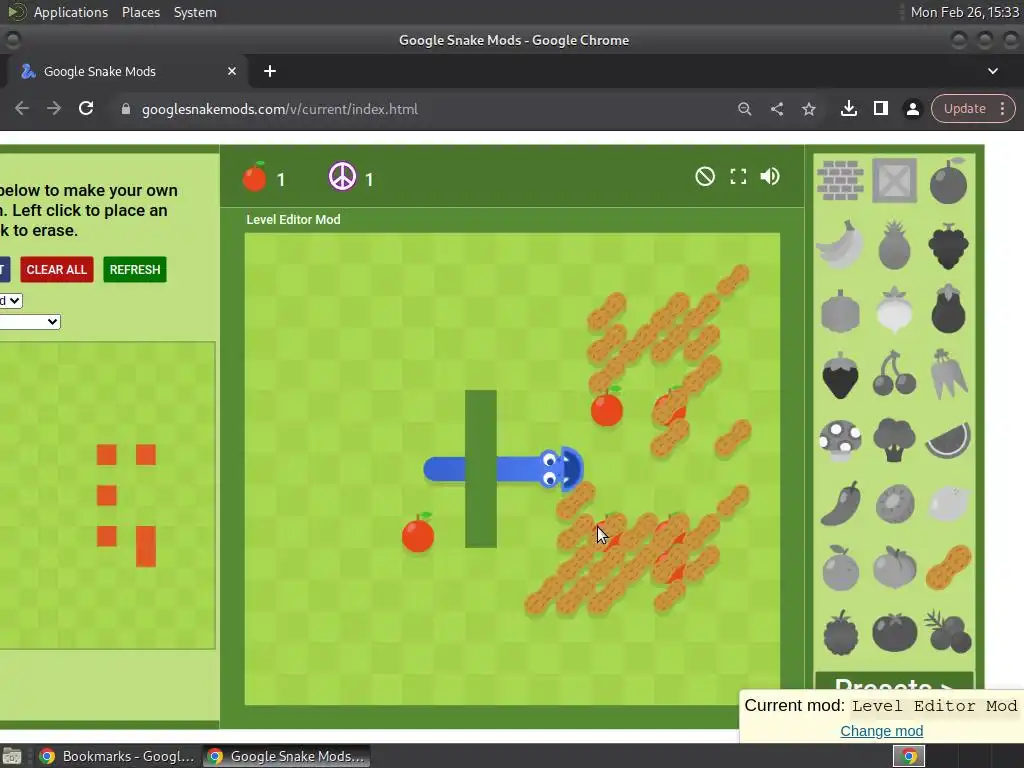1024x768 pixels.
Task: Mute the game sound
Action: click(x=770, y=176)
